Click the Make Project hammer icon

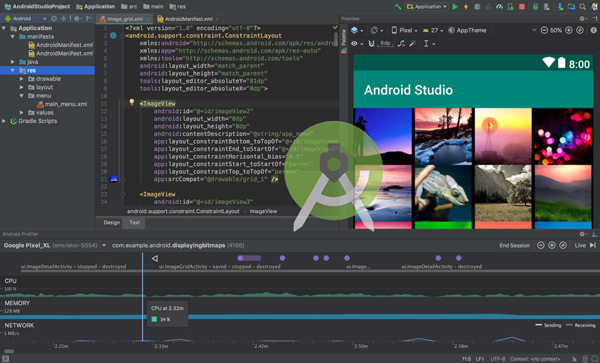(398, 7)
